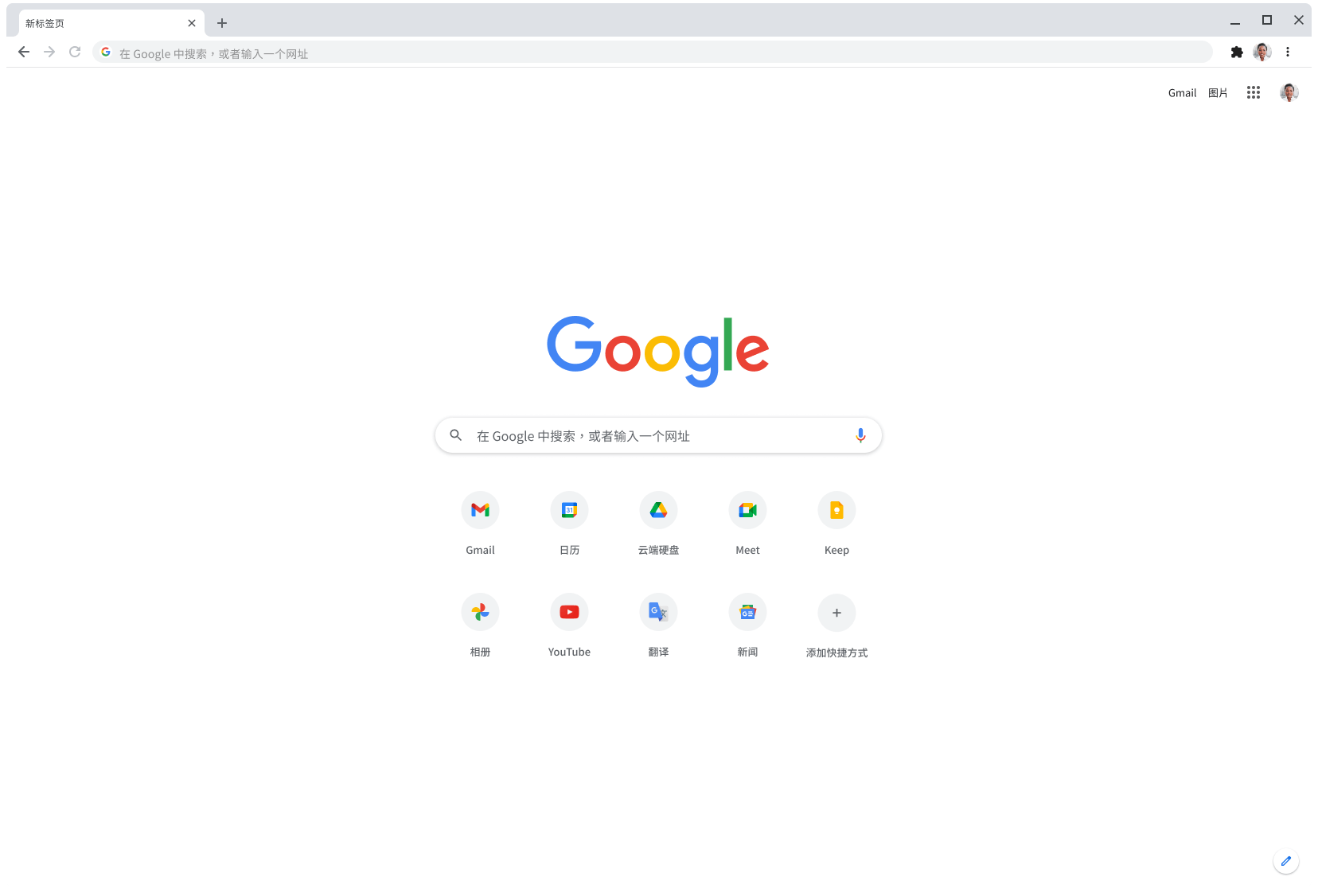Open the Google apps grid
The height and width of the screenshot is (896, 1318).
(x=1254, y=92)
